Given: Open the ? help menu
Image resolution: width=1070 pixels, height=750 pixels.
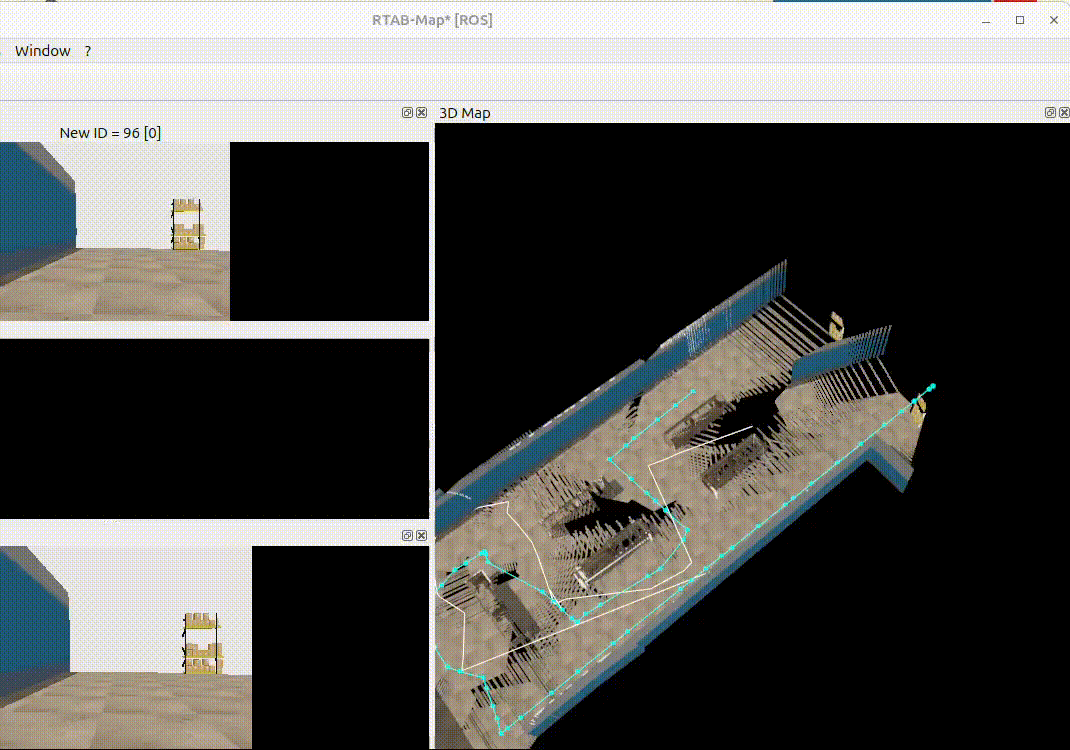Looking at the screenshot, I should (x=87, y=51).
